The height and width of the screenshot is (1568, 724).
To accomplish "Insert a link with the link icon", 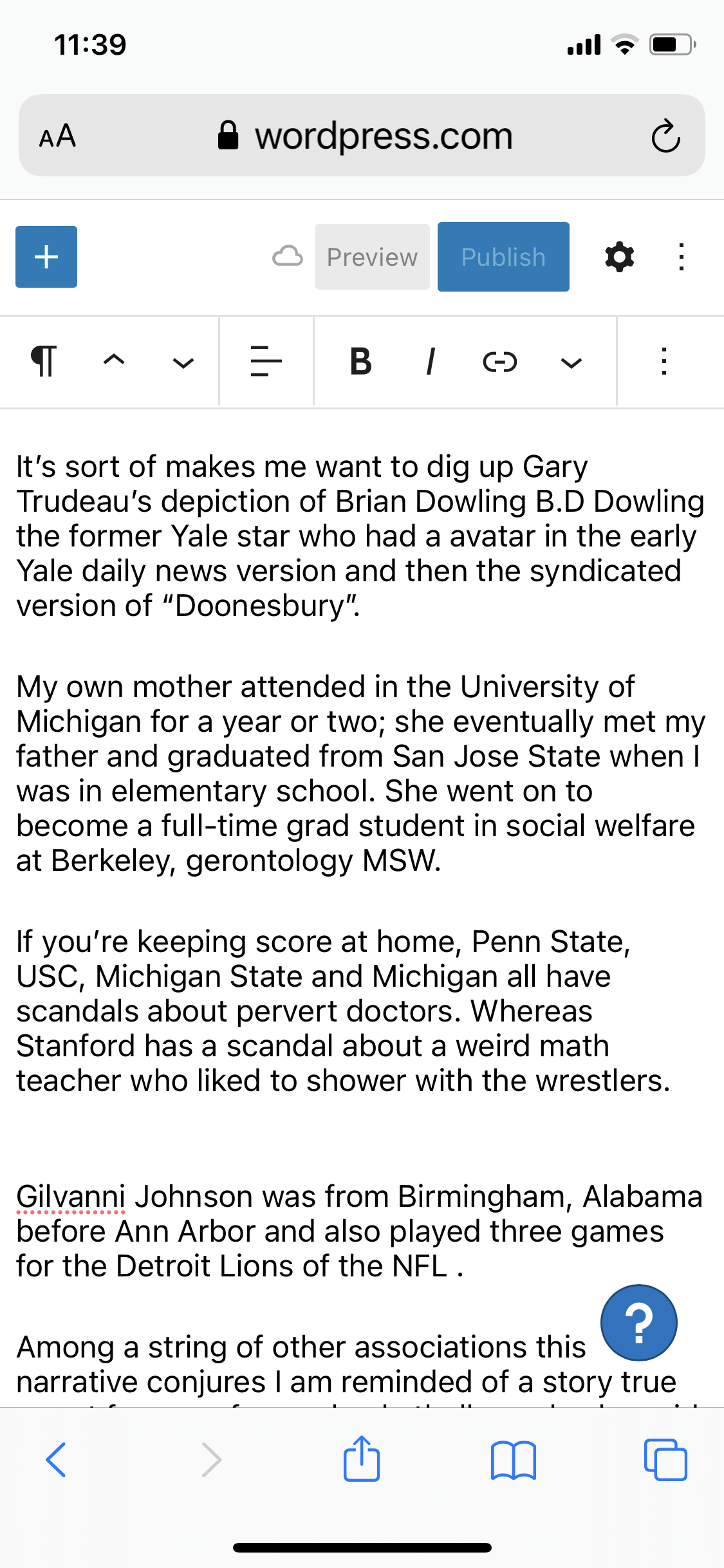I will [x=500, y=362].
